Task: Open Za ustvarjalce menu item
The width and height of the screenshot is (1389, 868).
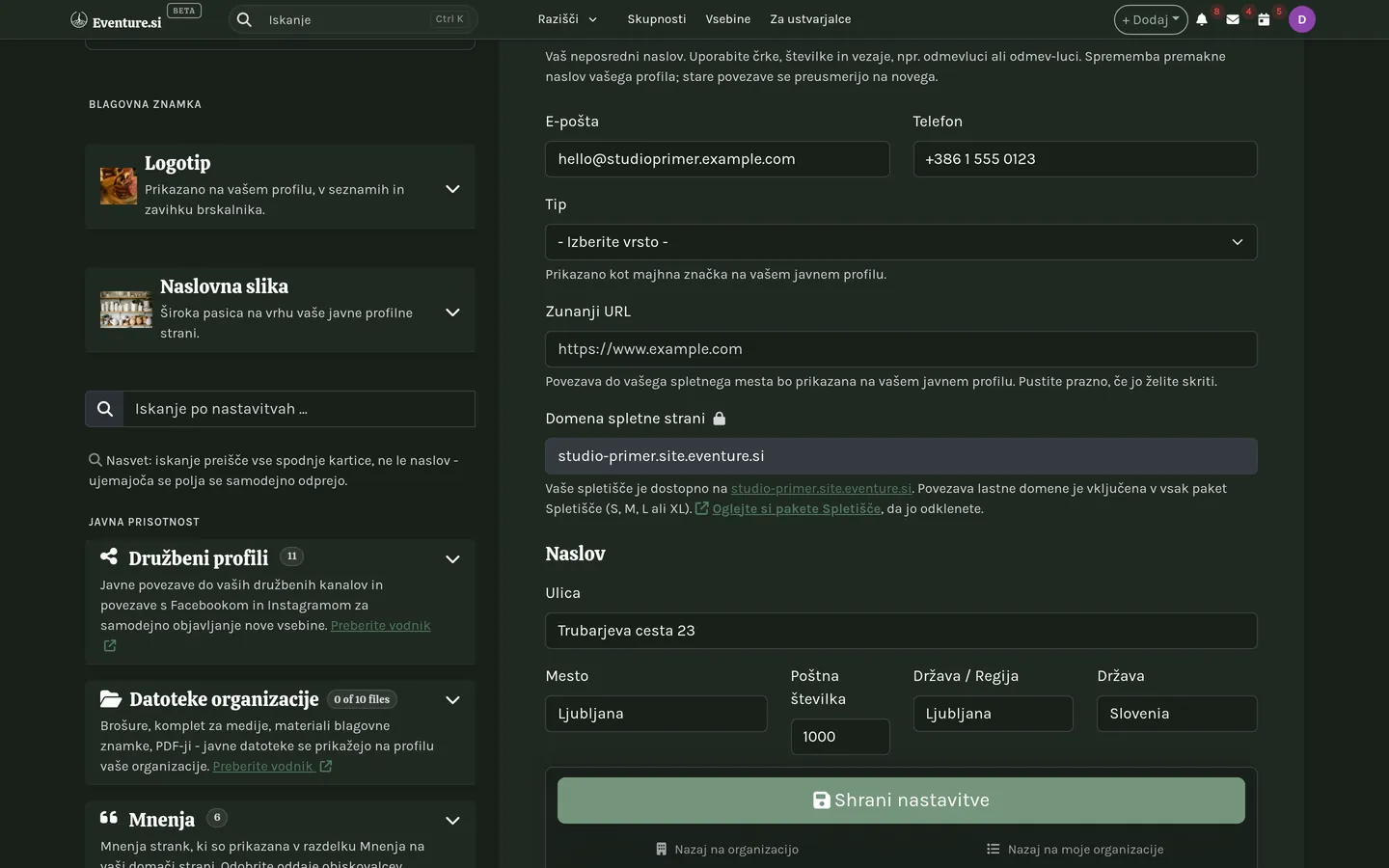Action: coord(810,19)
